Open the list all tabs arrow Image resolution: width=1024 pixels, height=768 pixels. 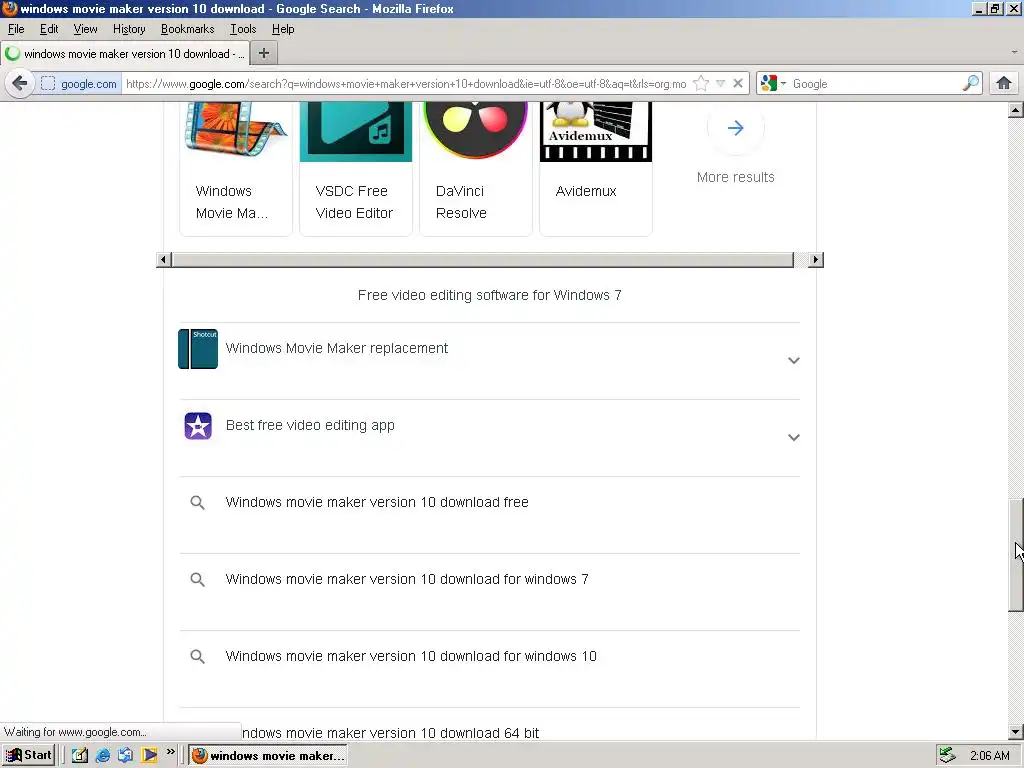pos(1014,52)
